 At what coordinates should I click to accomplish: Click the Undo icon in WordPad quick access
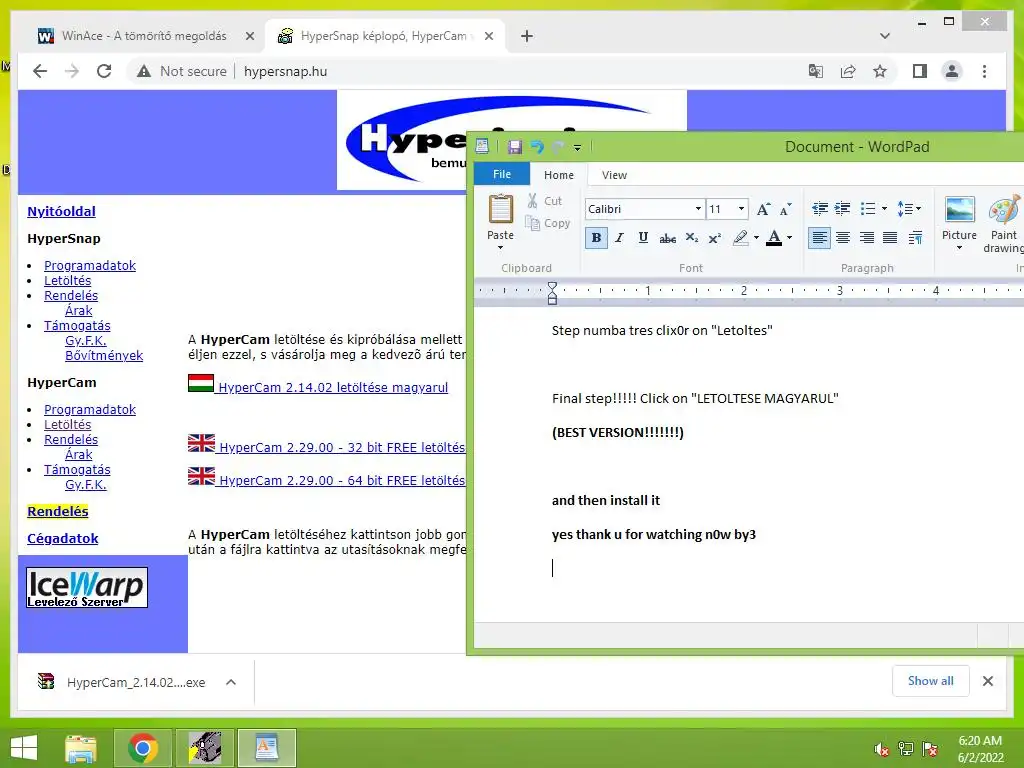coord(537,147)
